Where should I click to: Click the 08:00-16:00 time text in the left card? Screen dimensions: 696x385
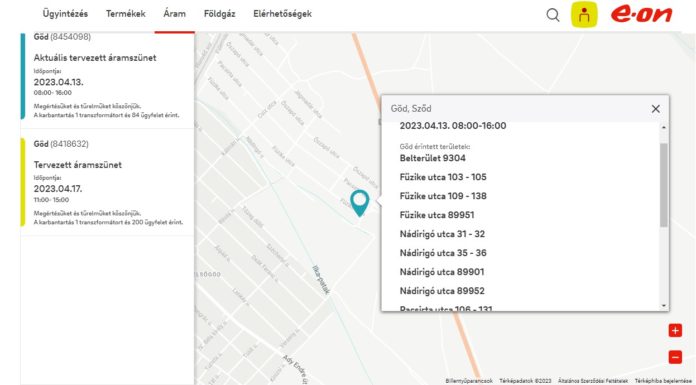coord(52,93)
